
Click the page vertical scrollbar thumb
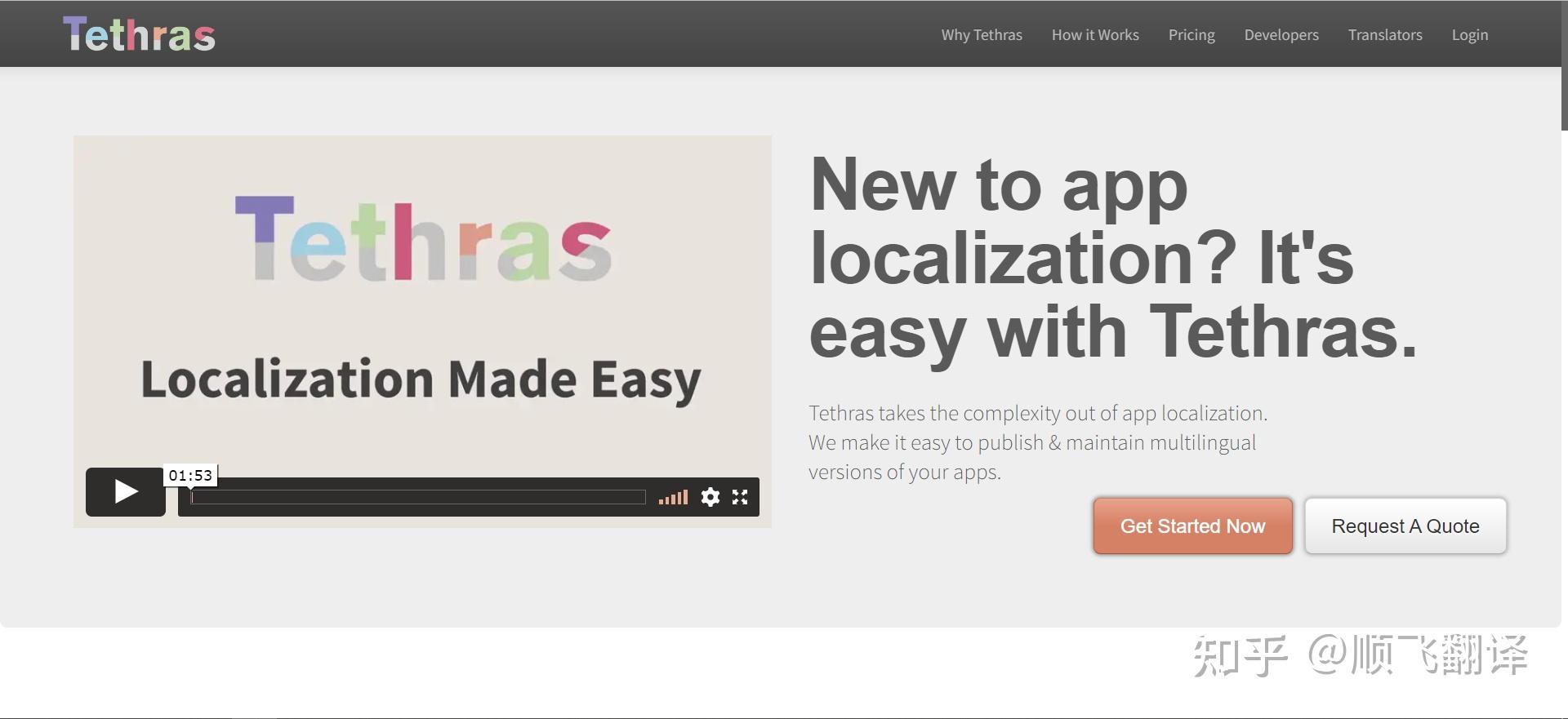[x=1564, y=65]
